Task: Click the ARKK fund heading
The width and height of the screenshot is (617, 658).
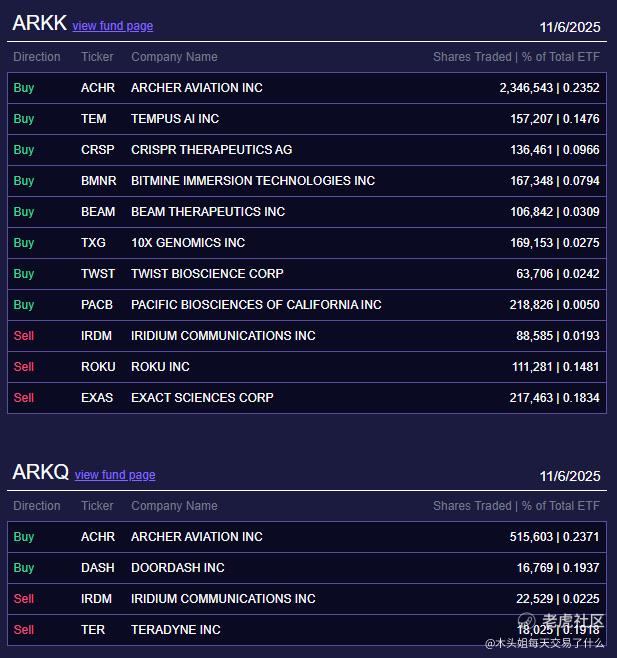Action: [39, 23]
